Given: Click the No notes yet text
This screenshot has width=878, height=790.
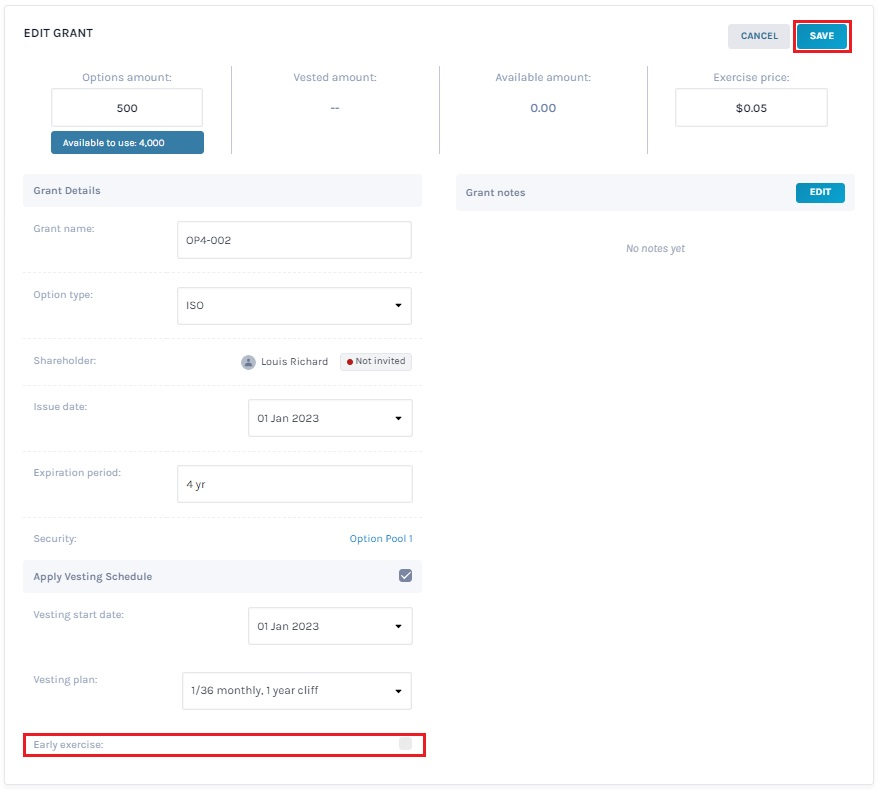Looking at the screenshot, I should [x=655, y=248].
